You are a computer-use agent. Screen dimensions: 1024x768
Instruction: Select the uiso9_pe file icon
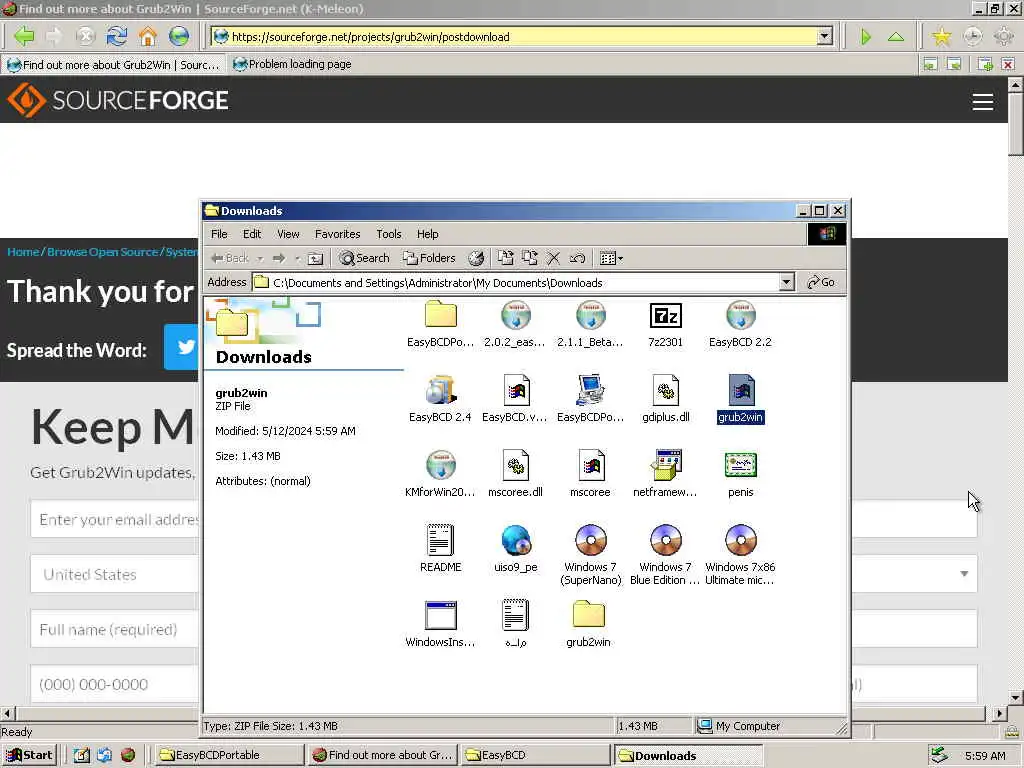(515, 540)
